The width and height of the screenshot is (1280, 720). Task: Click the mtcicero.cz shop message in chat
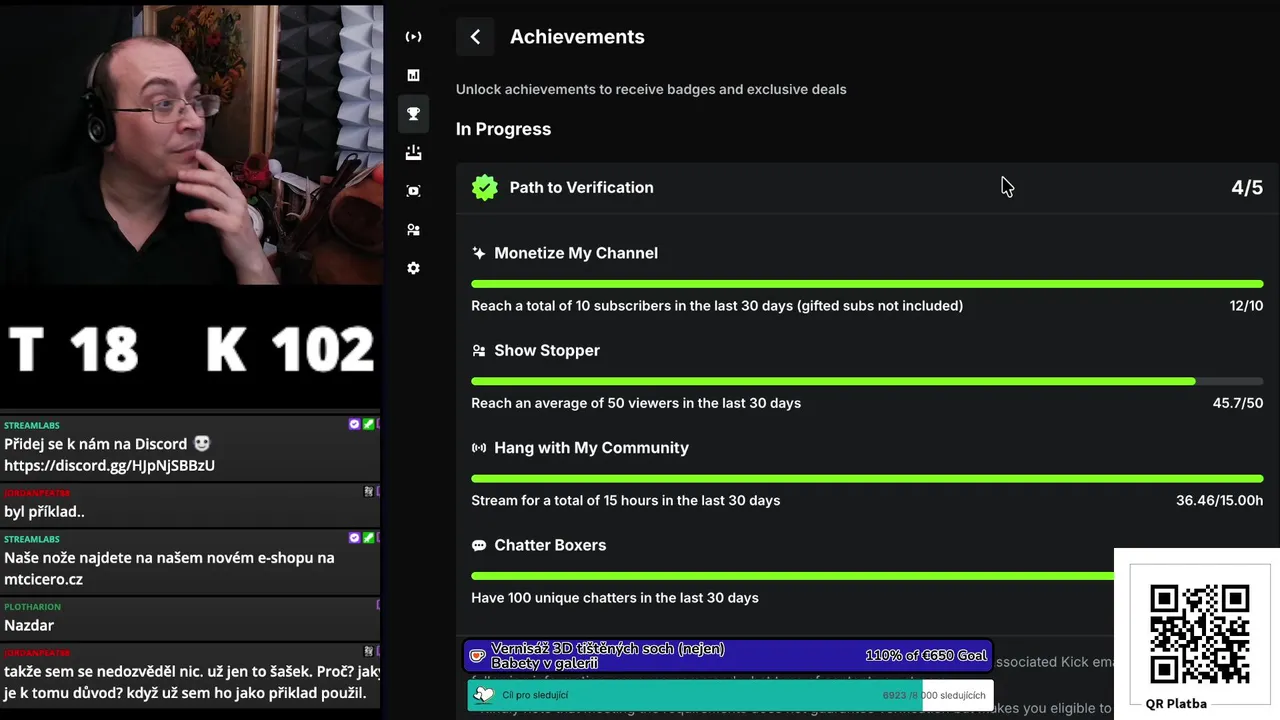coord(169,568)
